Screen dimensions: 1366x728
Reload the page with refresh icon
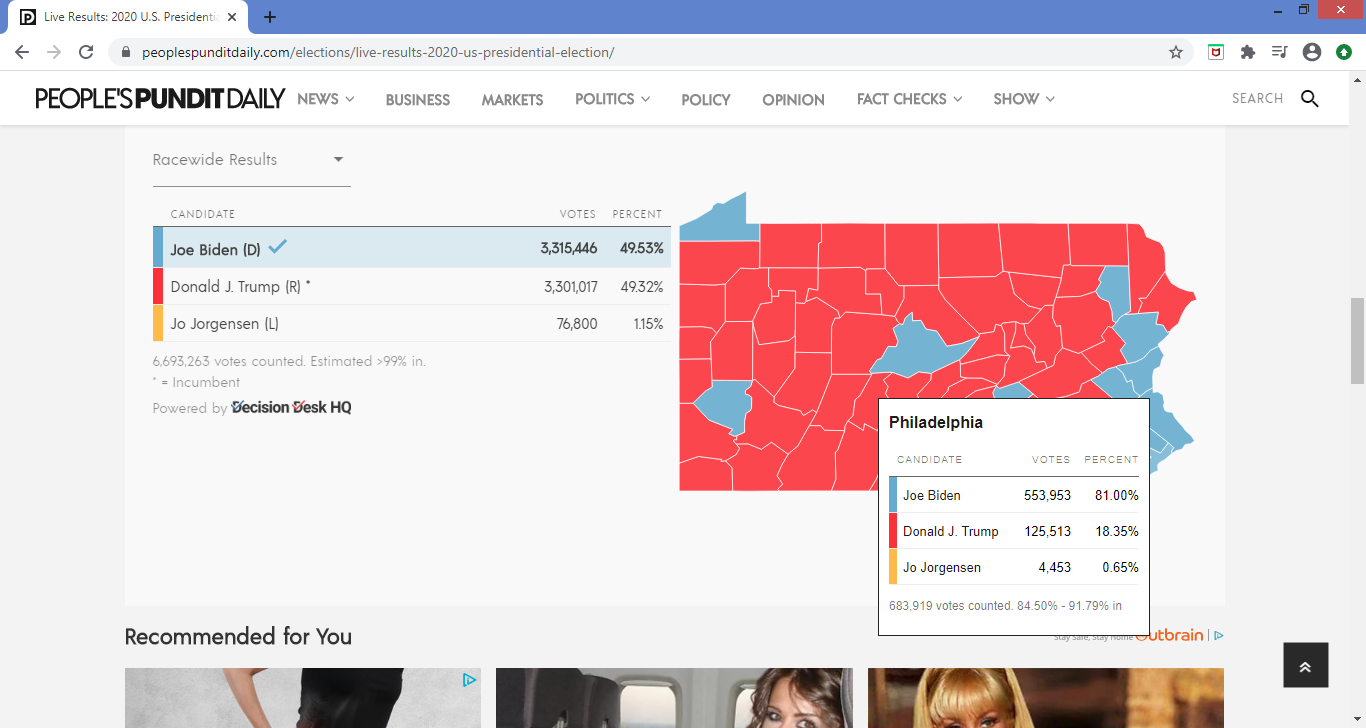tap(86, 52)
